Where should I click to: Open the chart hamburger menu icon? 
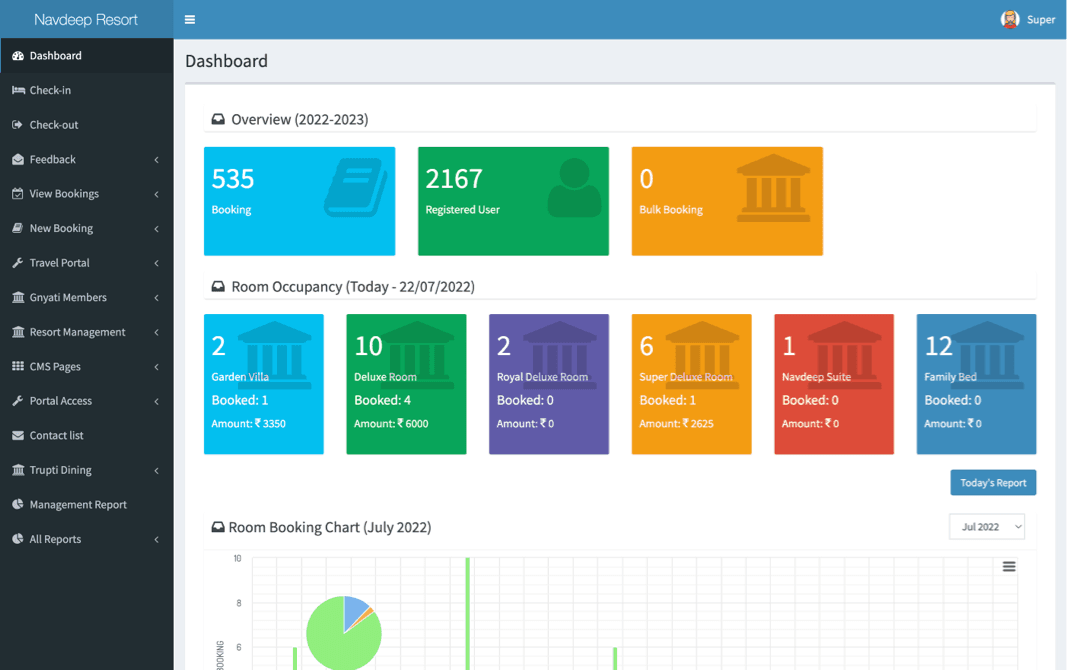click(1009, 566)
